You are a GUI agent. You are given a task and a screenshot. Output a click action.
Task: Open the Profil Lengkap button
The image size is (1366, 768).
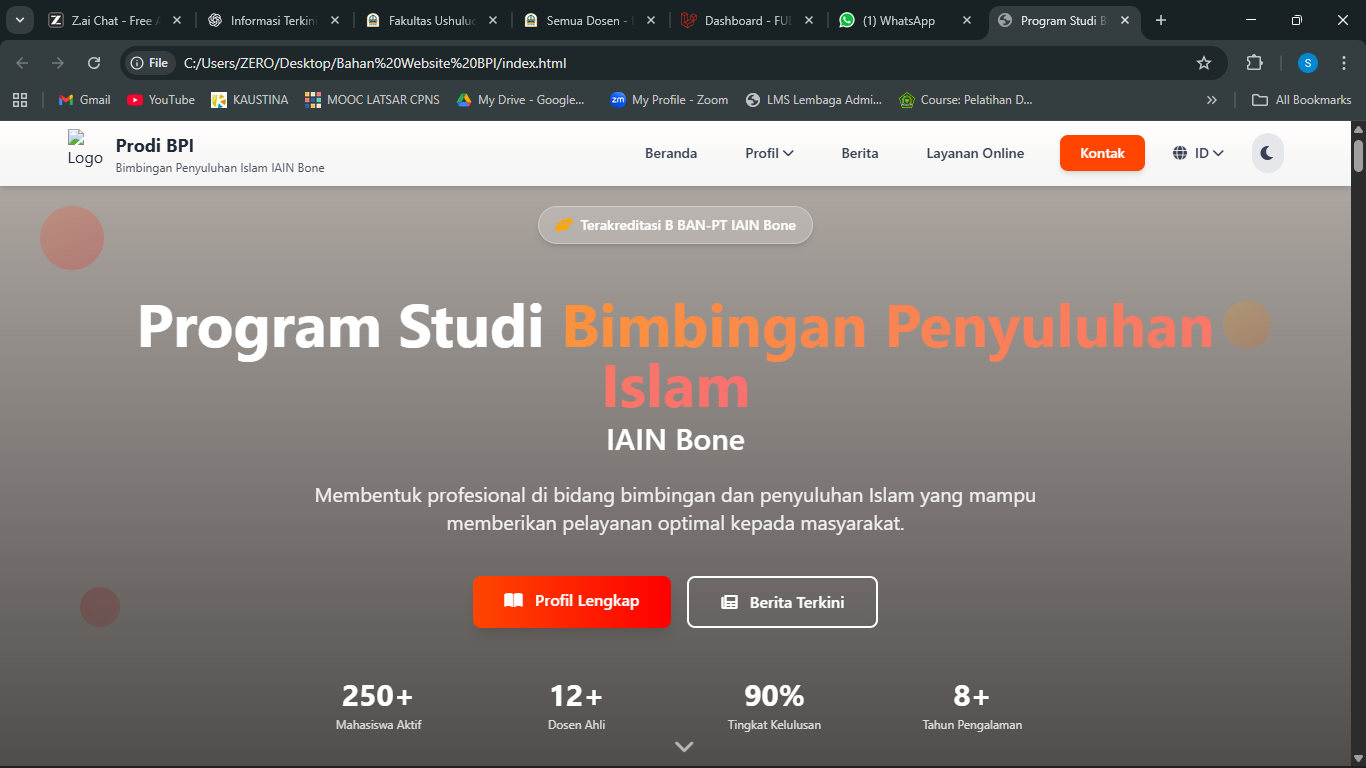coord(572,601)
